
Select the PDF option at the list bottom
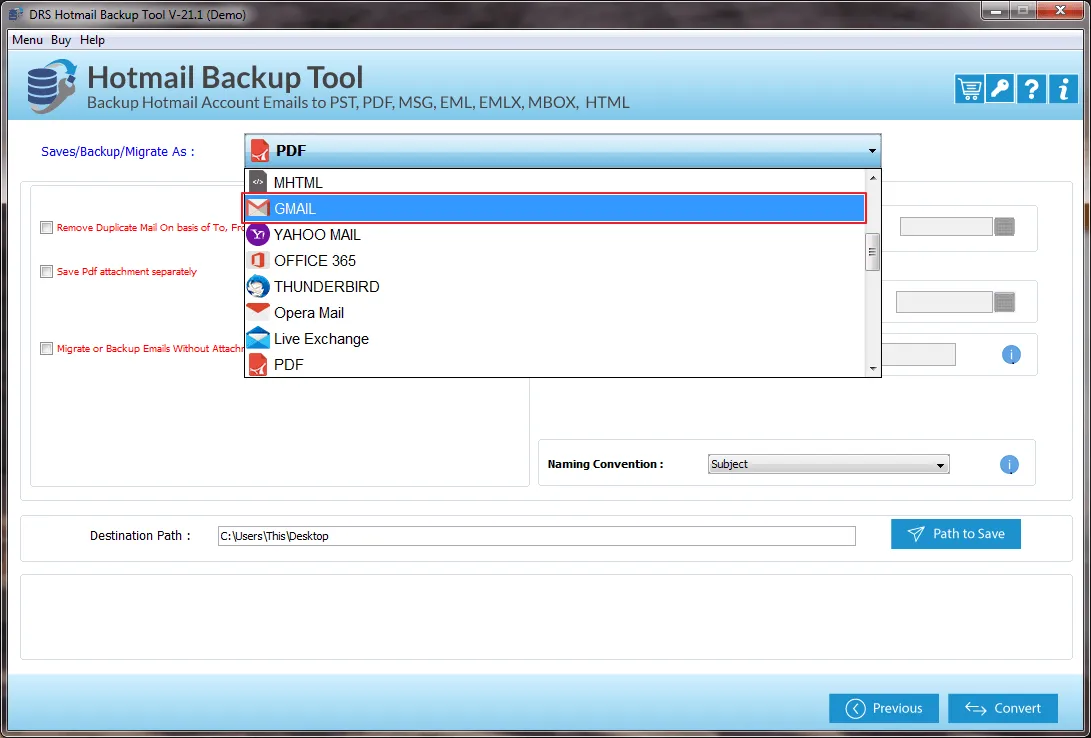pyautogui.click(x=555, y=364)
